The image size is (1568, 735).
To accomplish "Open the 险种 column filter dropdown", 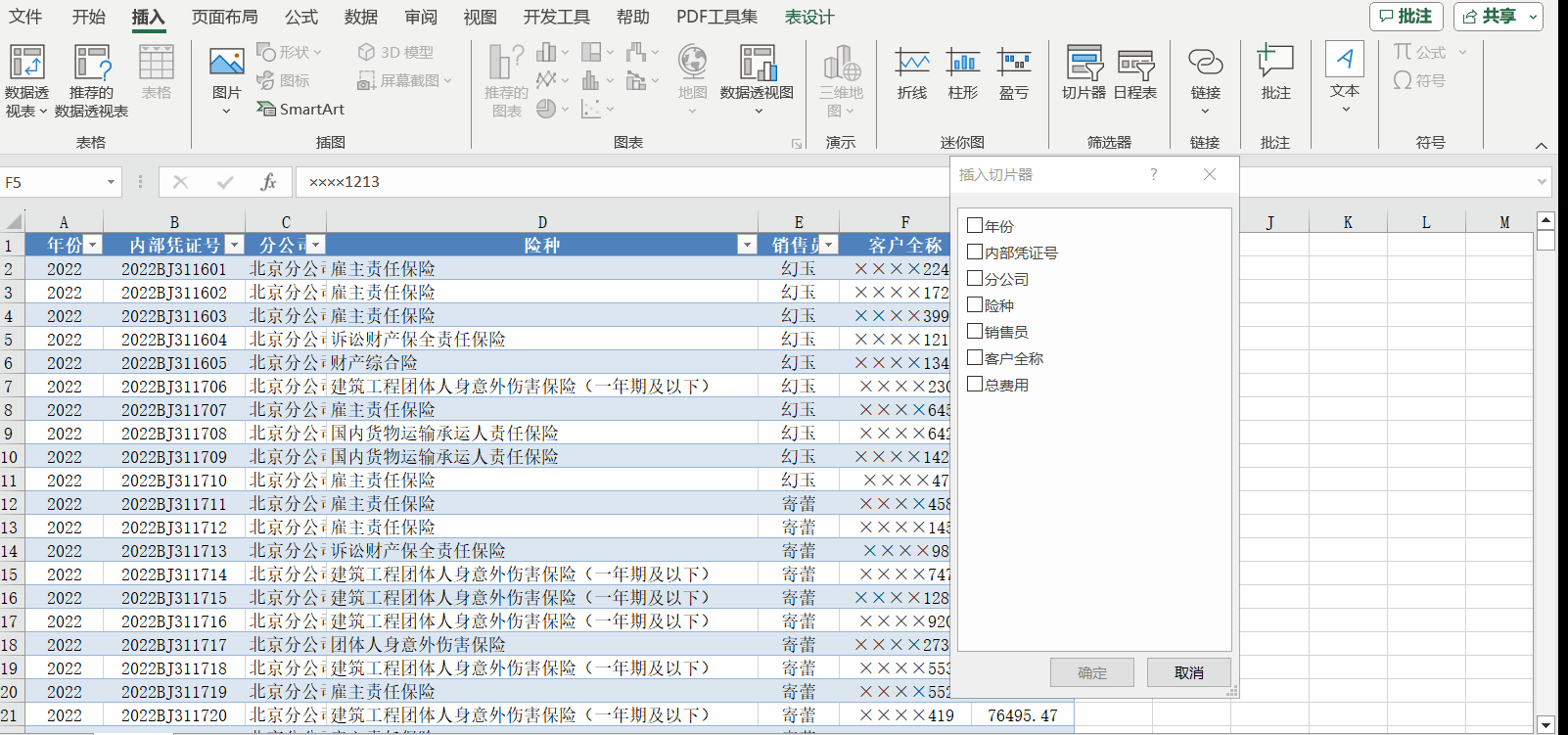I will [747, 245].
